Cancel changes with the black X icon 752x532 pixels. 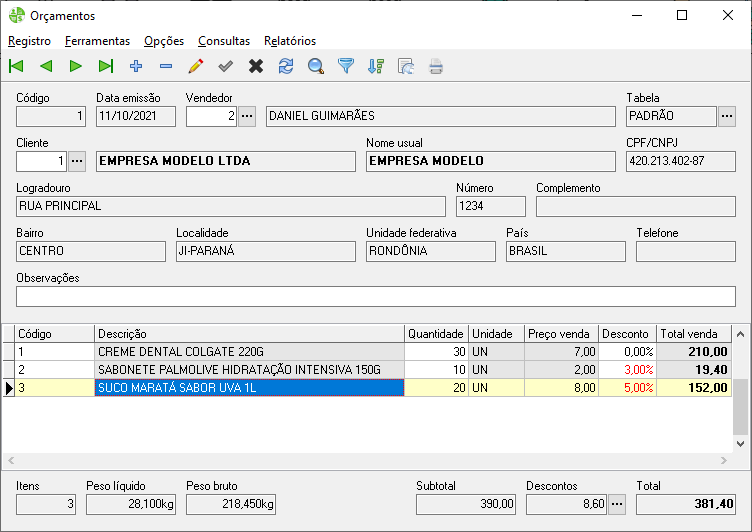point(256,67)
